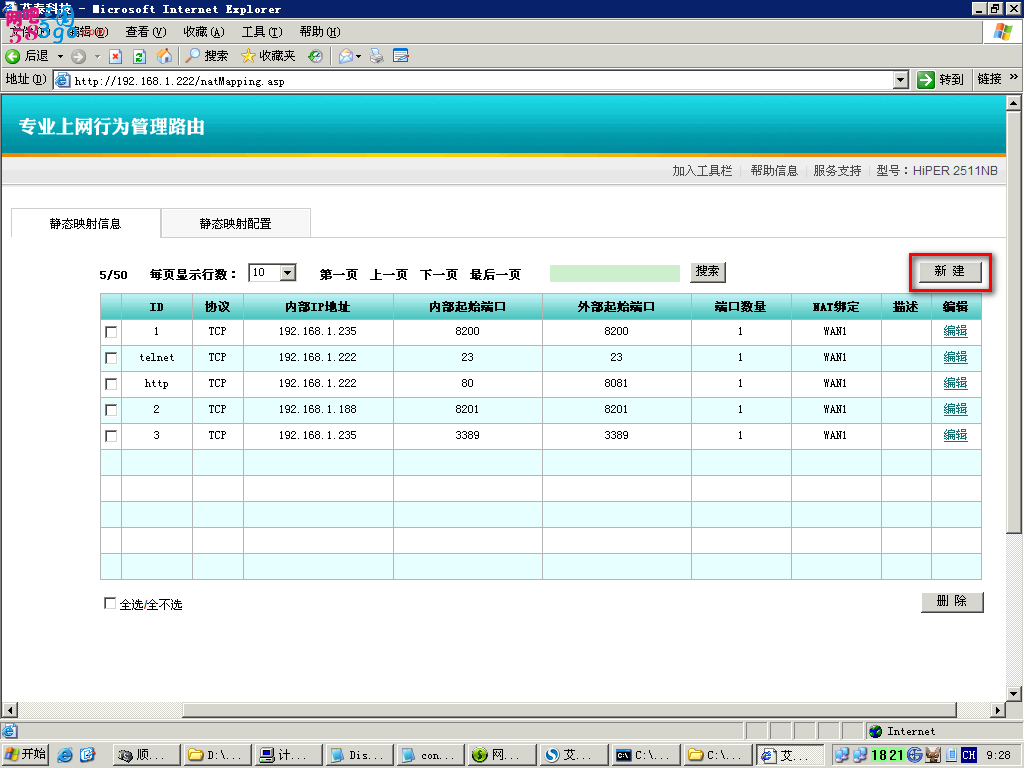
Task: Click 编辑 link for row ID 2
Action: [x=955, y=409]
